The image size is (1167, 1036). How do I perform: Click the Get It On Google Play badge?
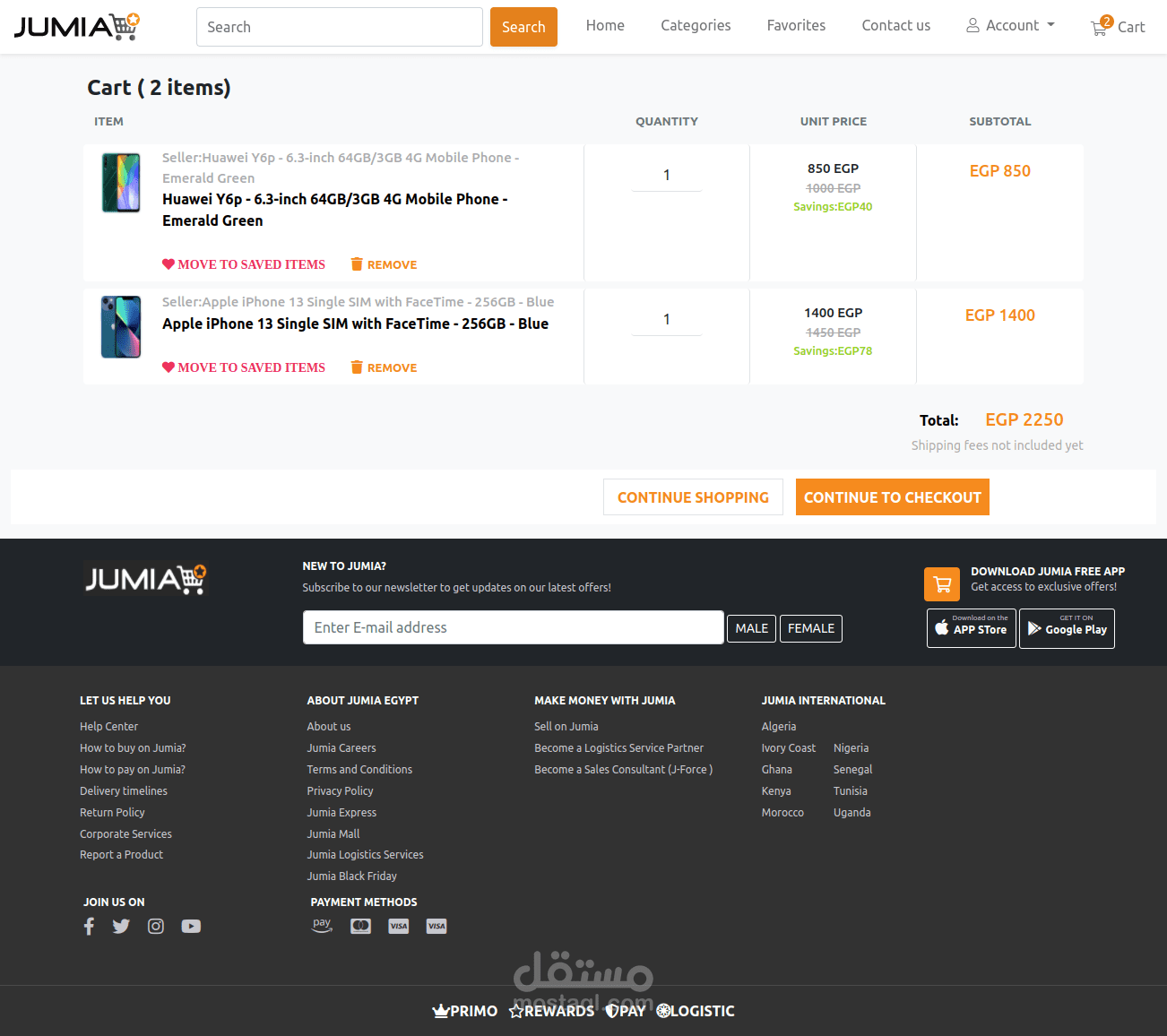(1067, 627)
